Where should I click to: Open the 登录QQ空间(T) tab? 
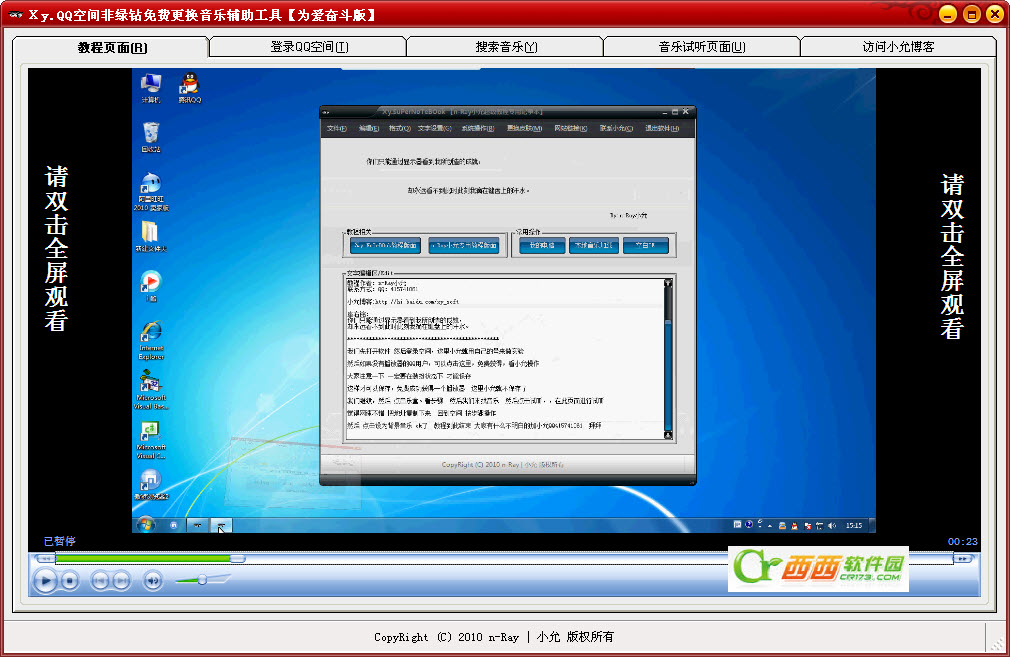309,46
